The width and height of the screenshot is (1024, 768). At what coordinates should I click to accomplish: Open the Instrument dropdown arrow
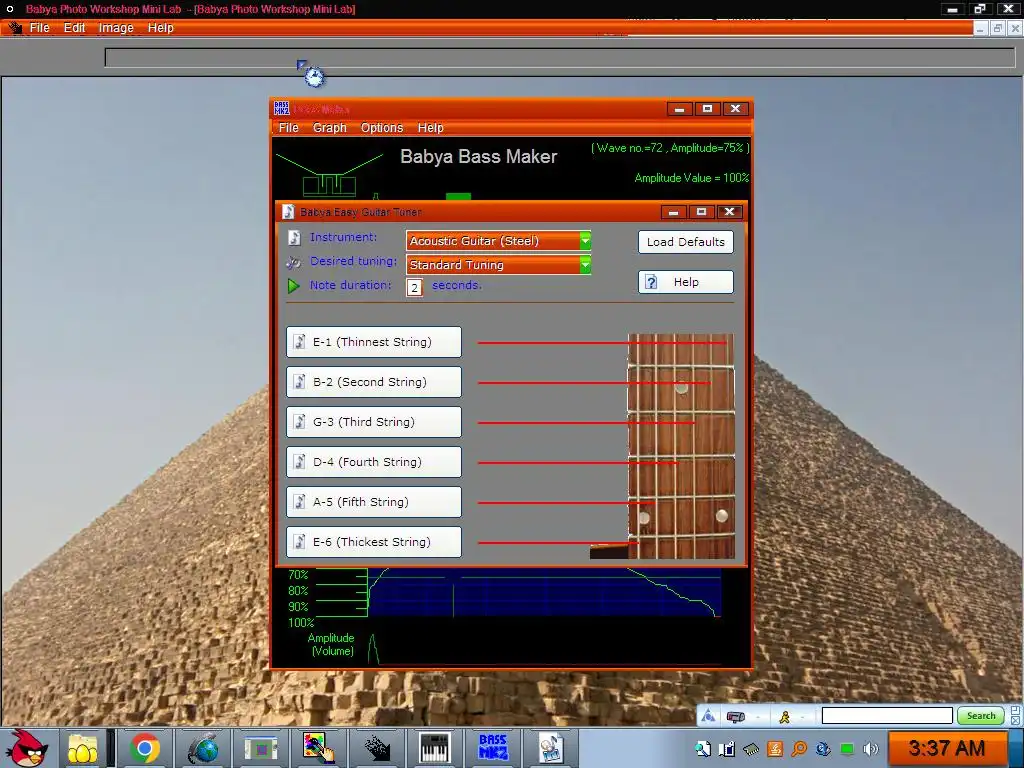[585, 241]
